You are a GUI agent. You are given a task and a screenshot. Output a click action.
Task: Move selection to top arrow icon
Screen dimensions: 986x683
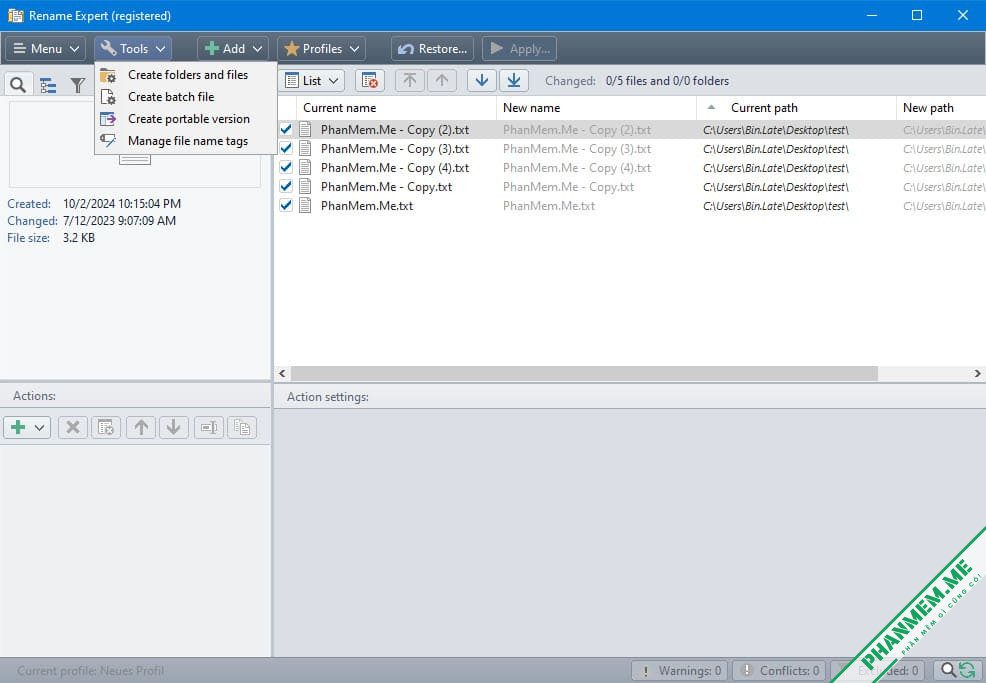pyautogui.click(x=410, y=81)
